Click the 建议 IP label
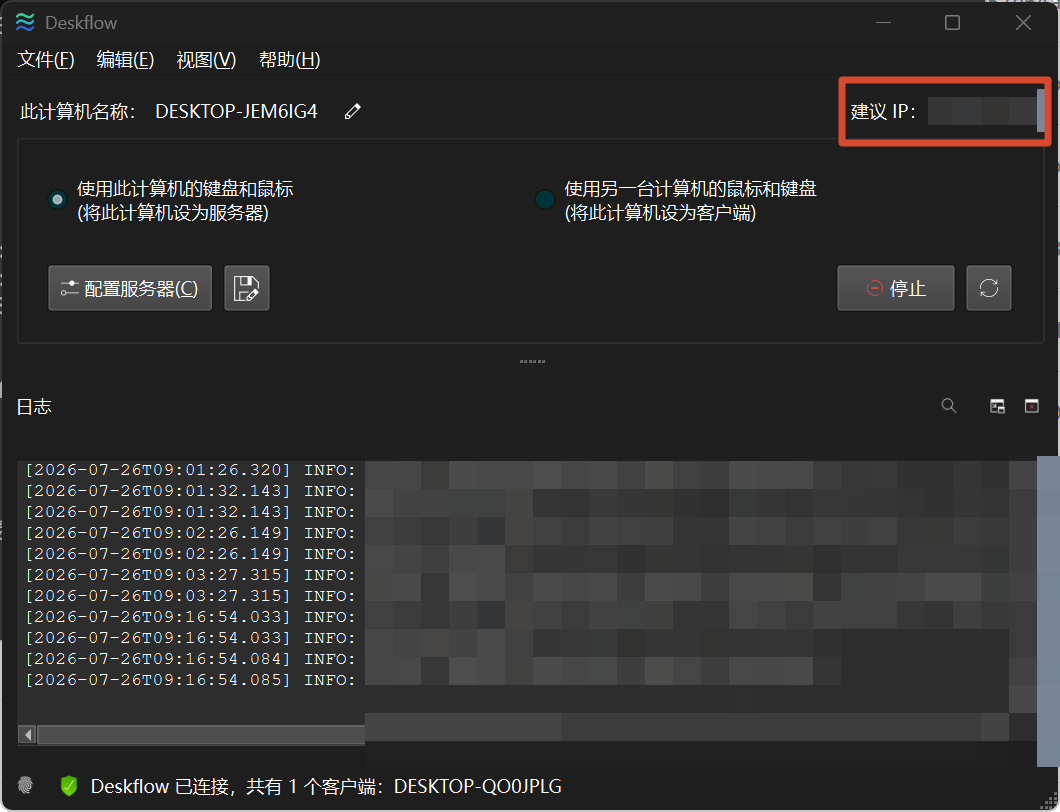 (x=883, y=112)
